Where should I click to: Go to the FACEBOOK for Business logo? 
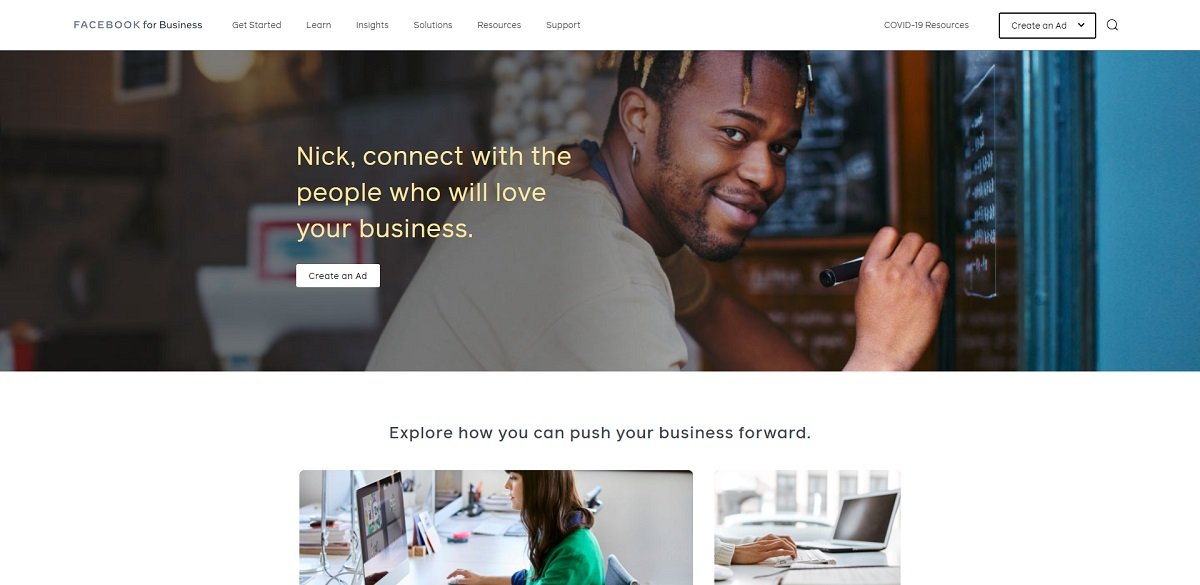click(x=138, y=25)
